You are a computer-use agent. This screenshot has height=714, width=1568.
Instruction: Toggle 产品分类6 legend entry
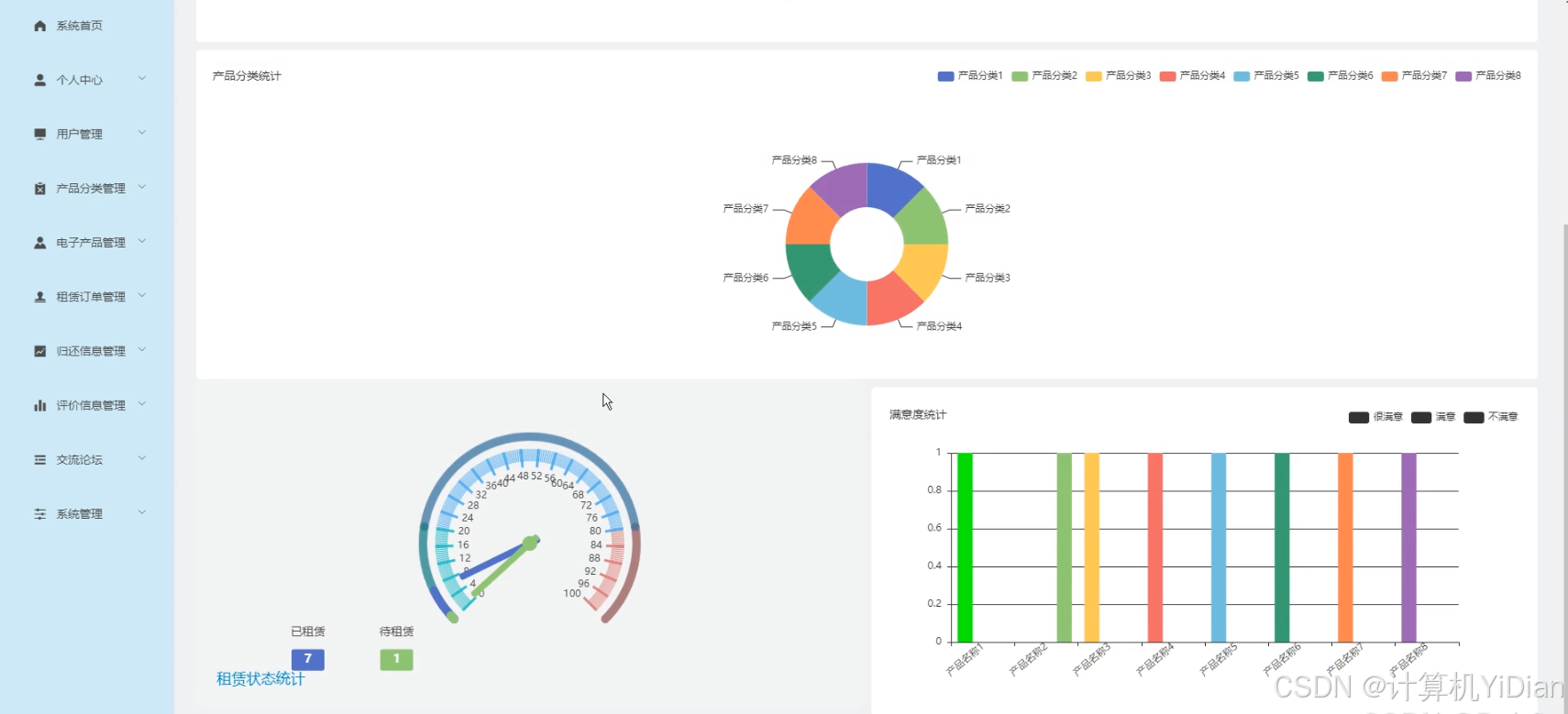[x=1341, y=76]
